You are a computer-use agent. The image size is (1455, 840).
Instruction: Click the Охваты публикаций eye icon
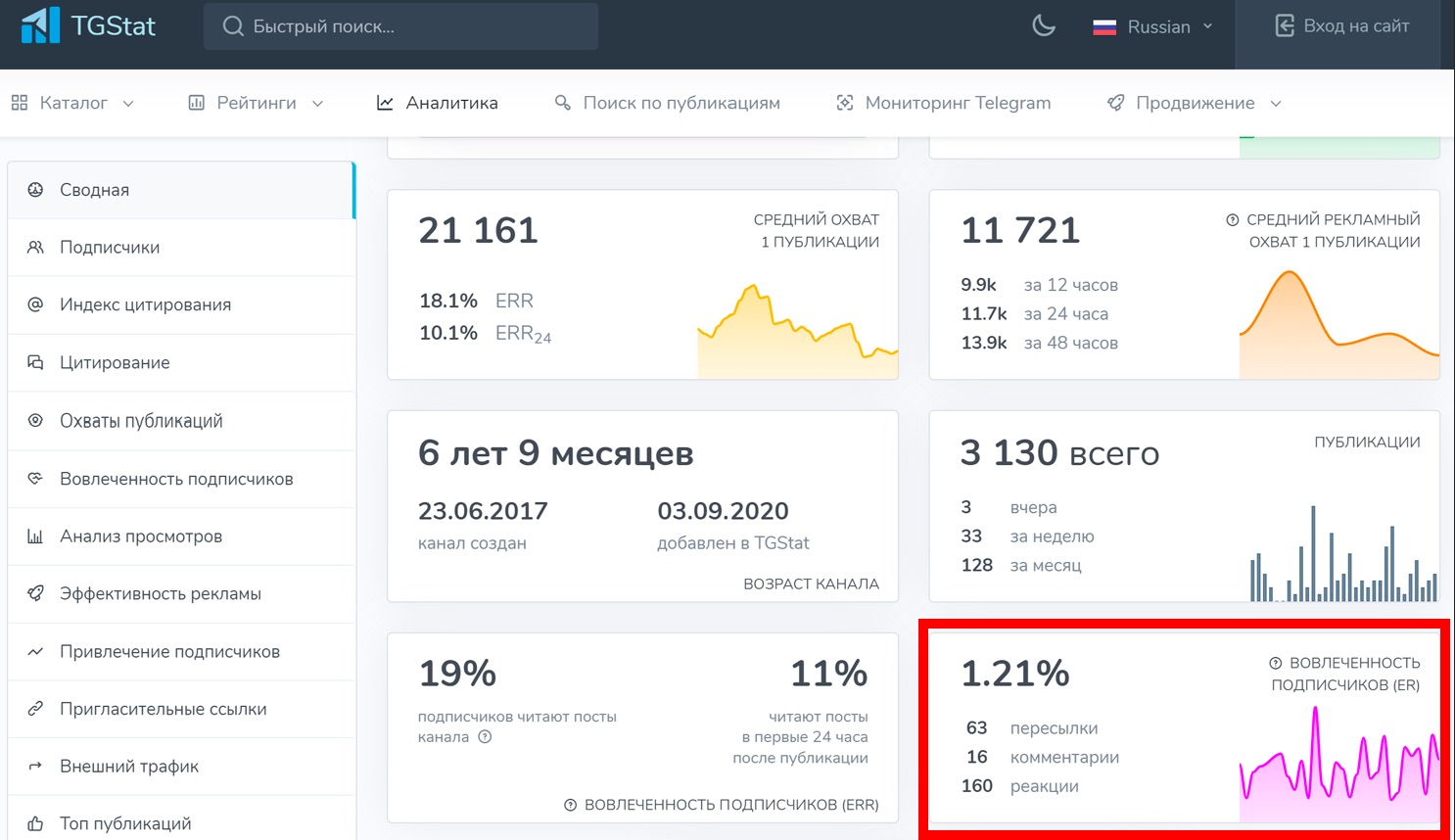pos(35,420)
